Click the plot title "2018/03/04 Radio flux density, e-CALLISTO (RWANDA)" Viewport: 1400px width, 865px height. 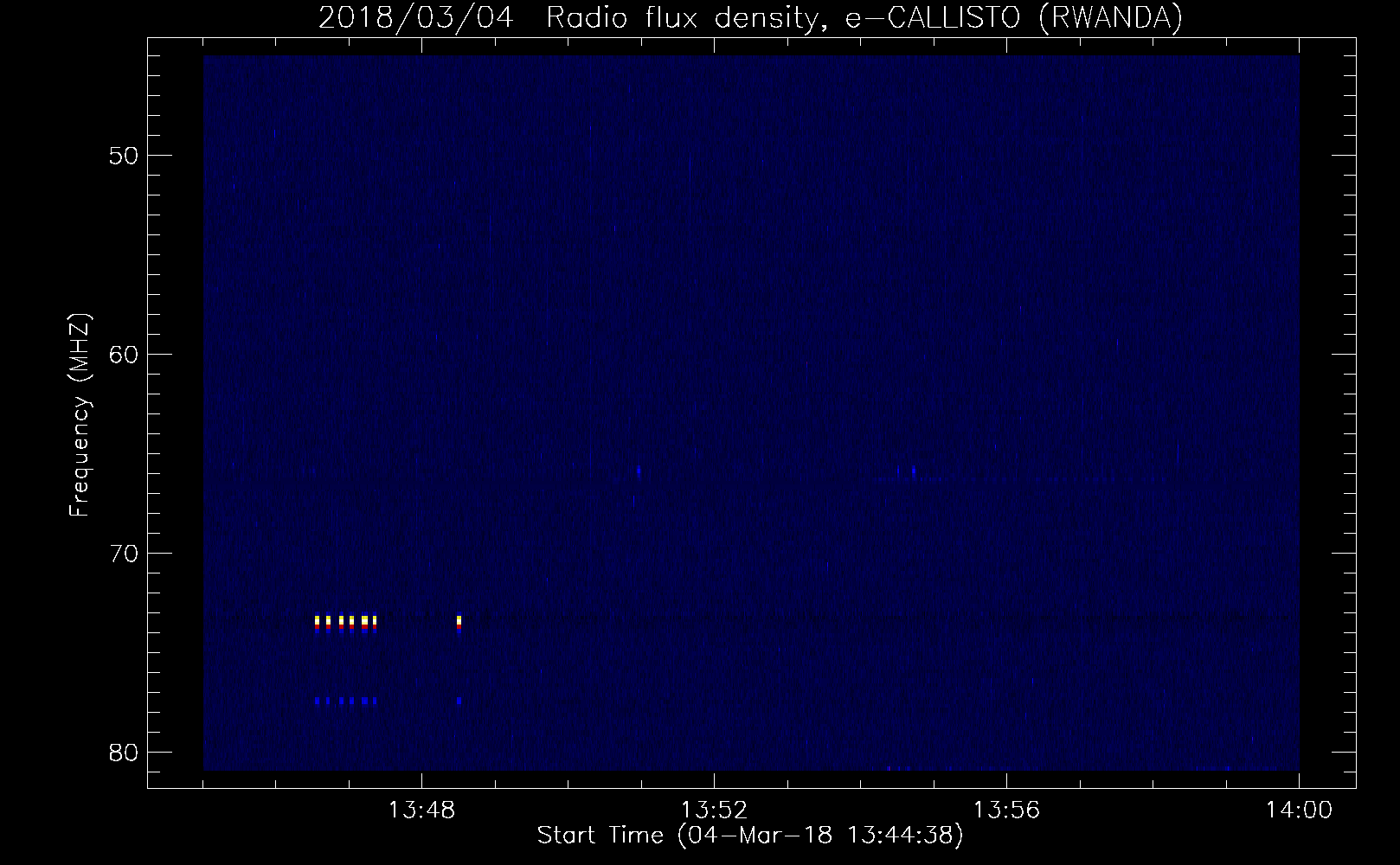[750, 17]
